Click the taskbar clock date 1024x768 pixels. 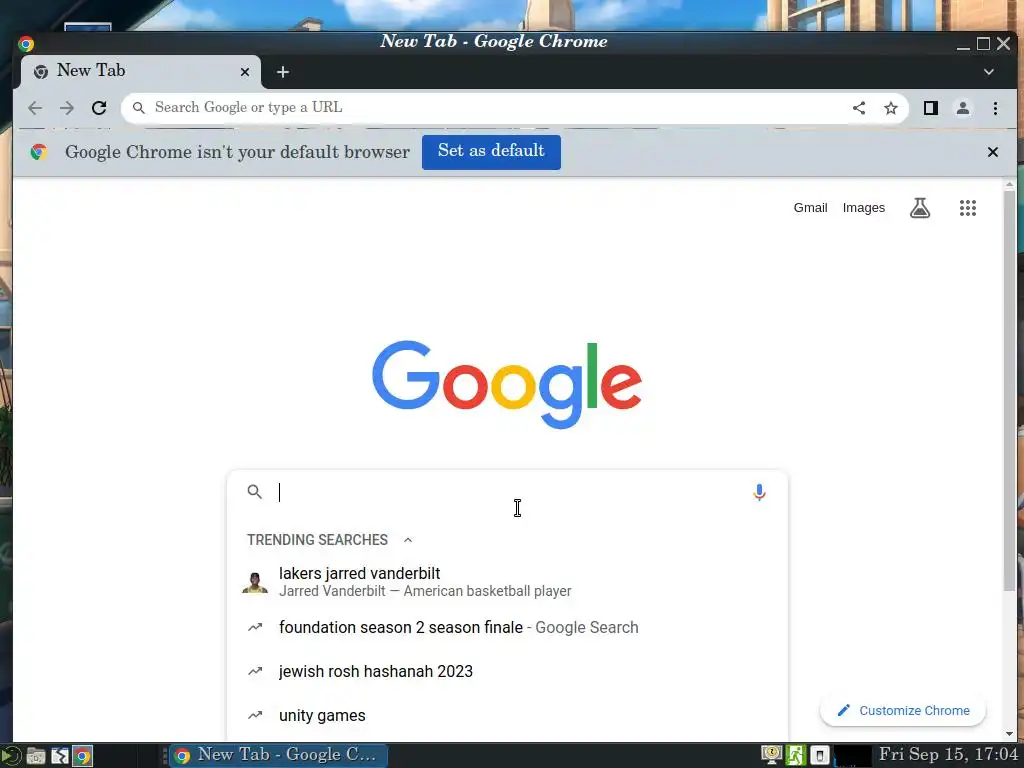[x=948, y=754]
